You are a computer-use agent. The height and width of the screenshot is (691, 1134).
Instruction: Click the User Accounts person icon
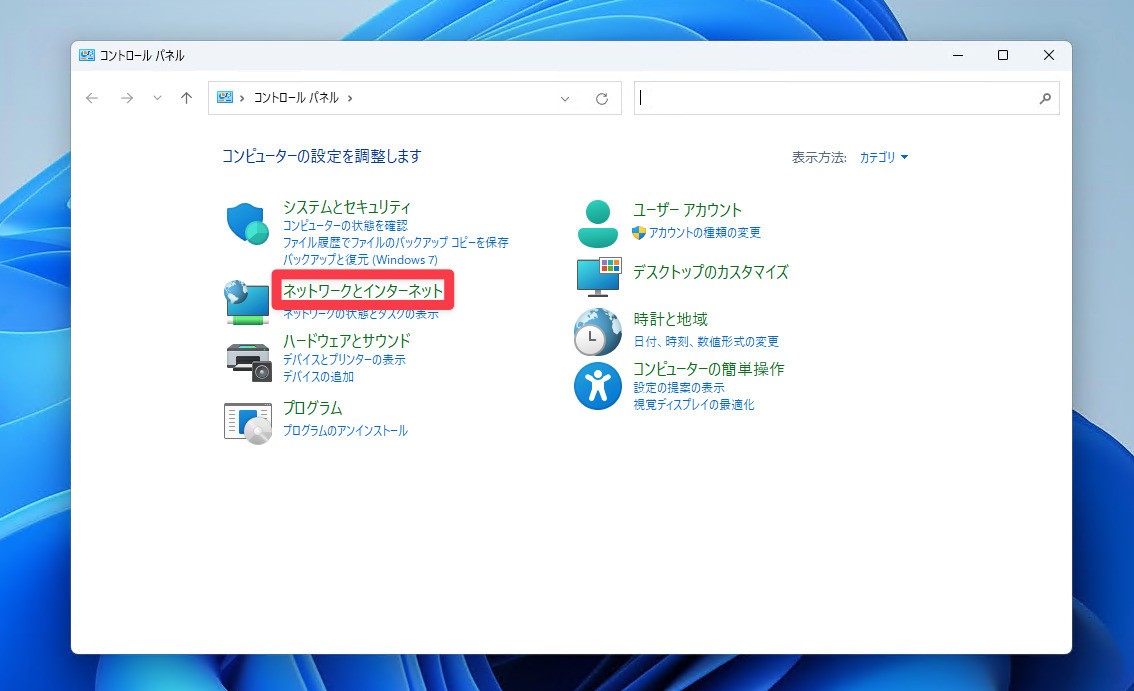pos(598,223)
